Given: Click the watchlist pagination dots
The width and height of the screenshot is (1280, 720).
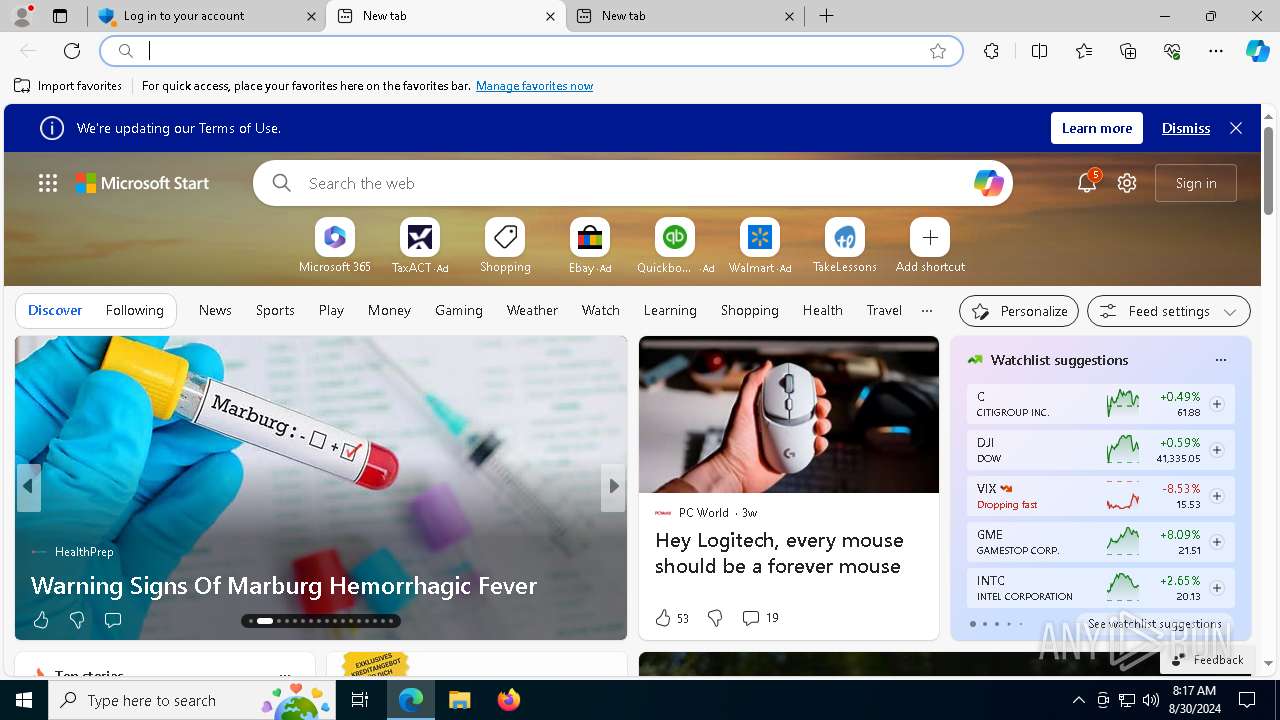Looking at the screenshot, I should pos(996,624).
